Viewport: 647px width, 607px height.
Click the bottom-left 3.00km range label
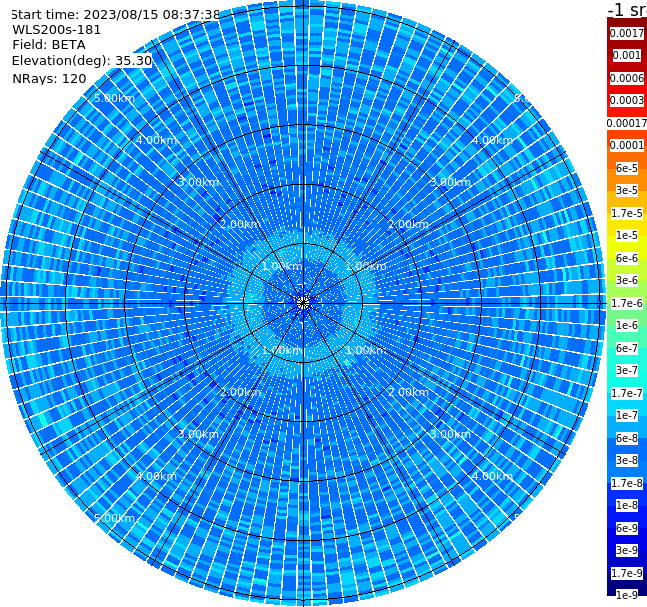click(x=198, y=434)
